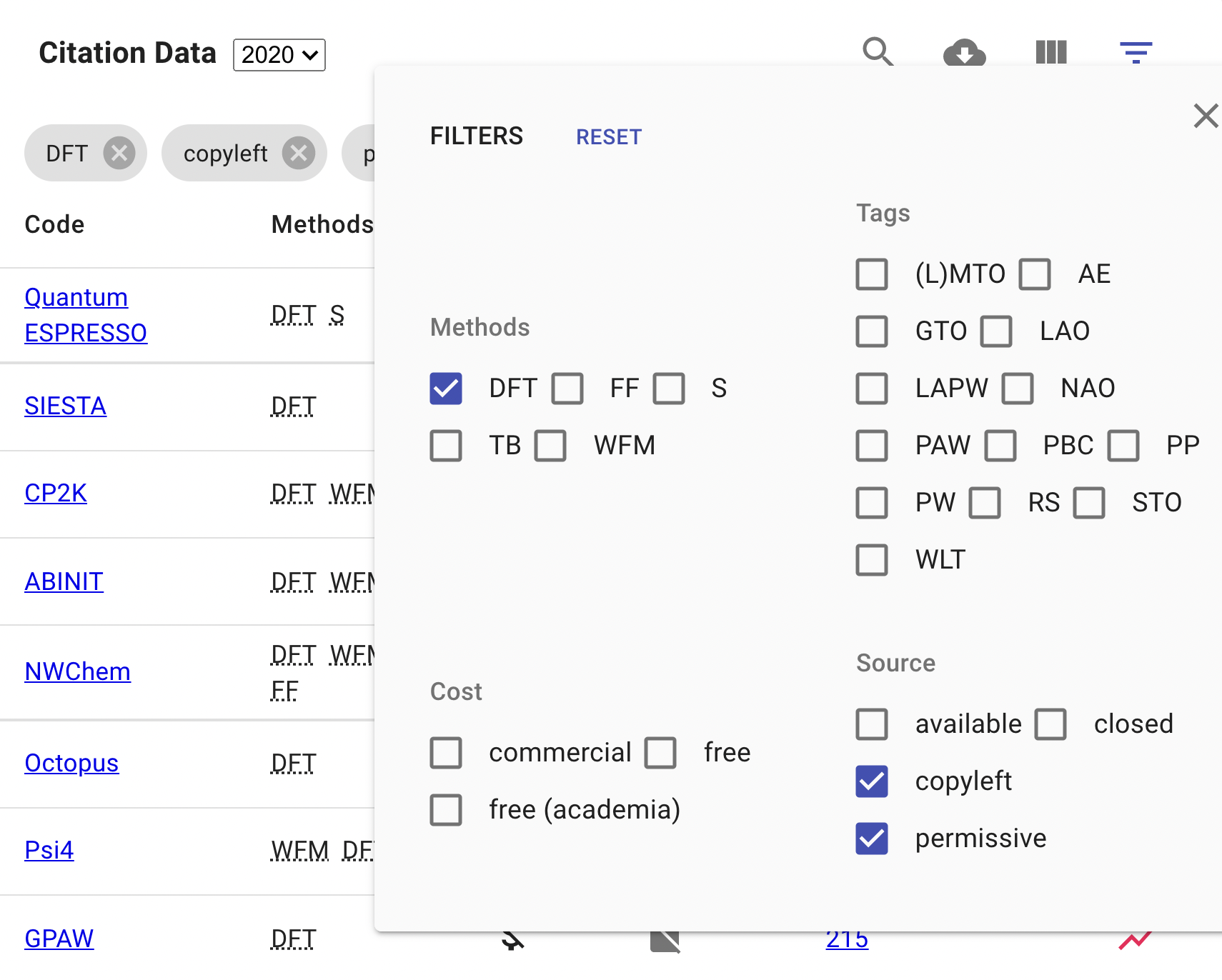Check the PW tag checkbox
This screenshot has height=980, width=1222.
(872, 503)
